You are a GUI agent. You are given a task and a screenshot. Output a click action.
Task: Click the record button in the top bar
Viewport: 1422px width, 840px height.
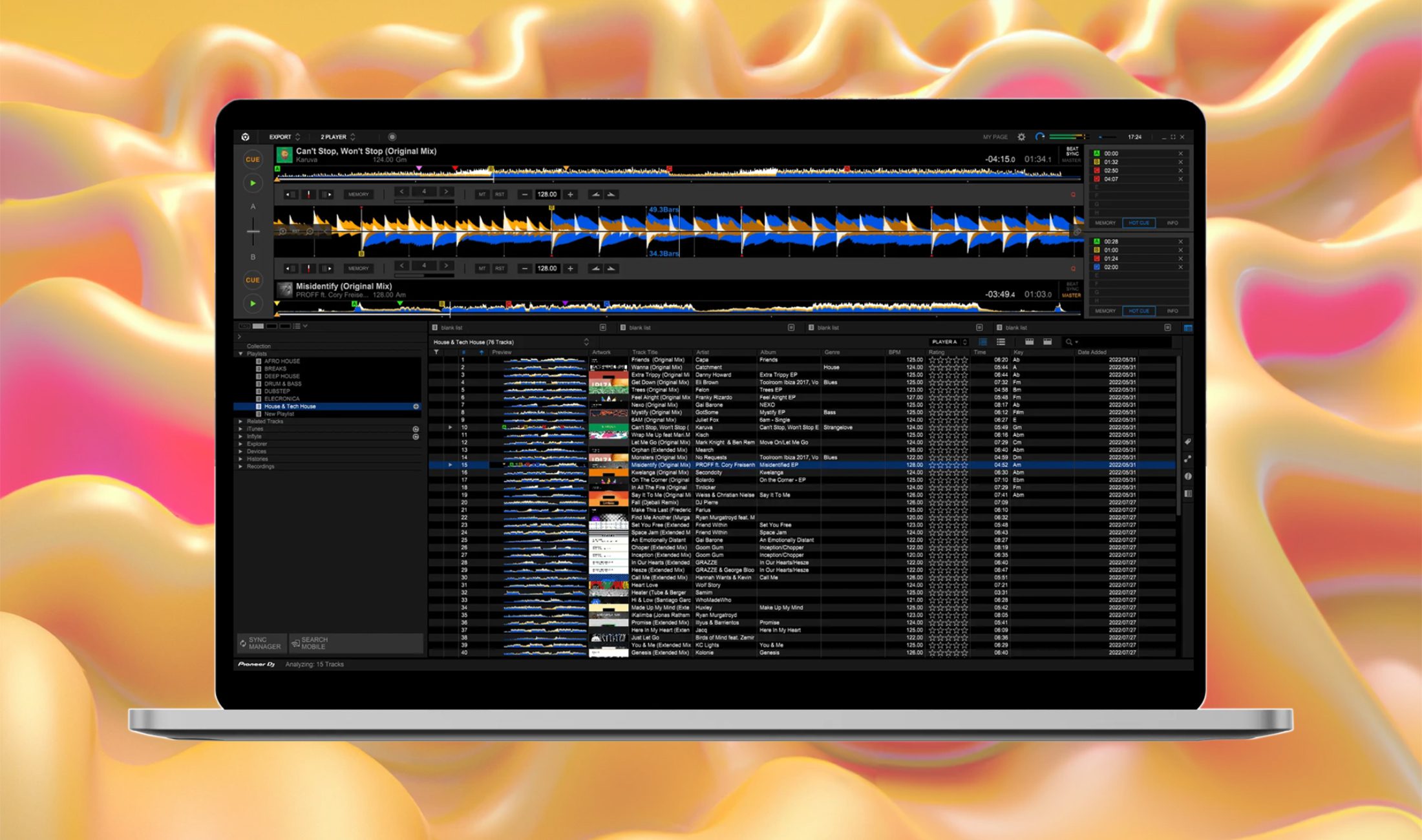[392, 137]
